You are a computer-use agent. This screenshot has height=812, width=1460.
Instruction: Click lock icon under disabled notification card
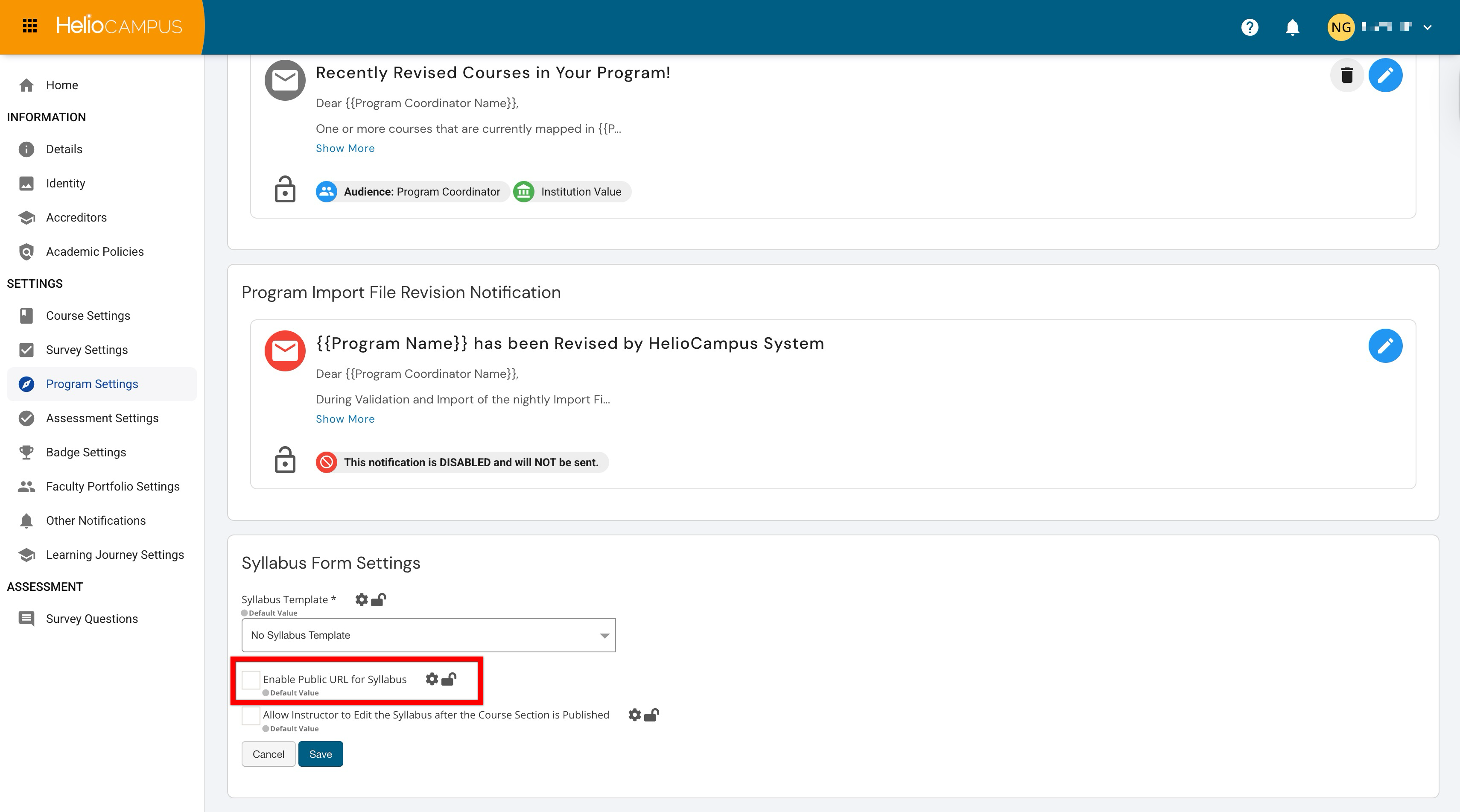[285, 460]
